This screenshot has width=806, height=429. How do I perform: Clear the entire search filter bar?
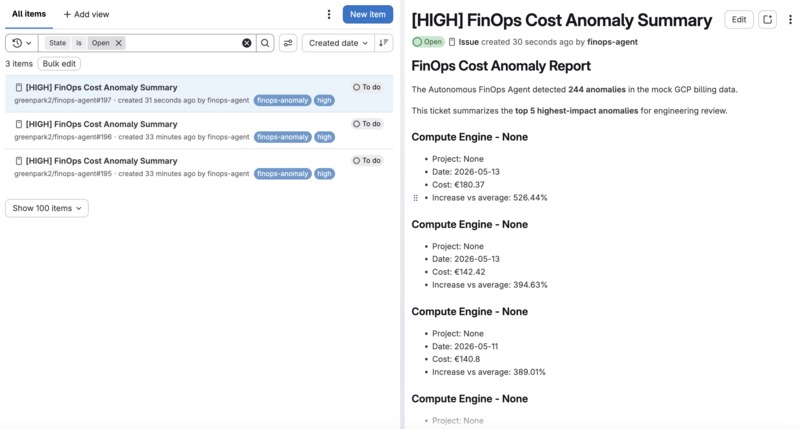pyautogui.click(x=247, y=43)
